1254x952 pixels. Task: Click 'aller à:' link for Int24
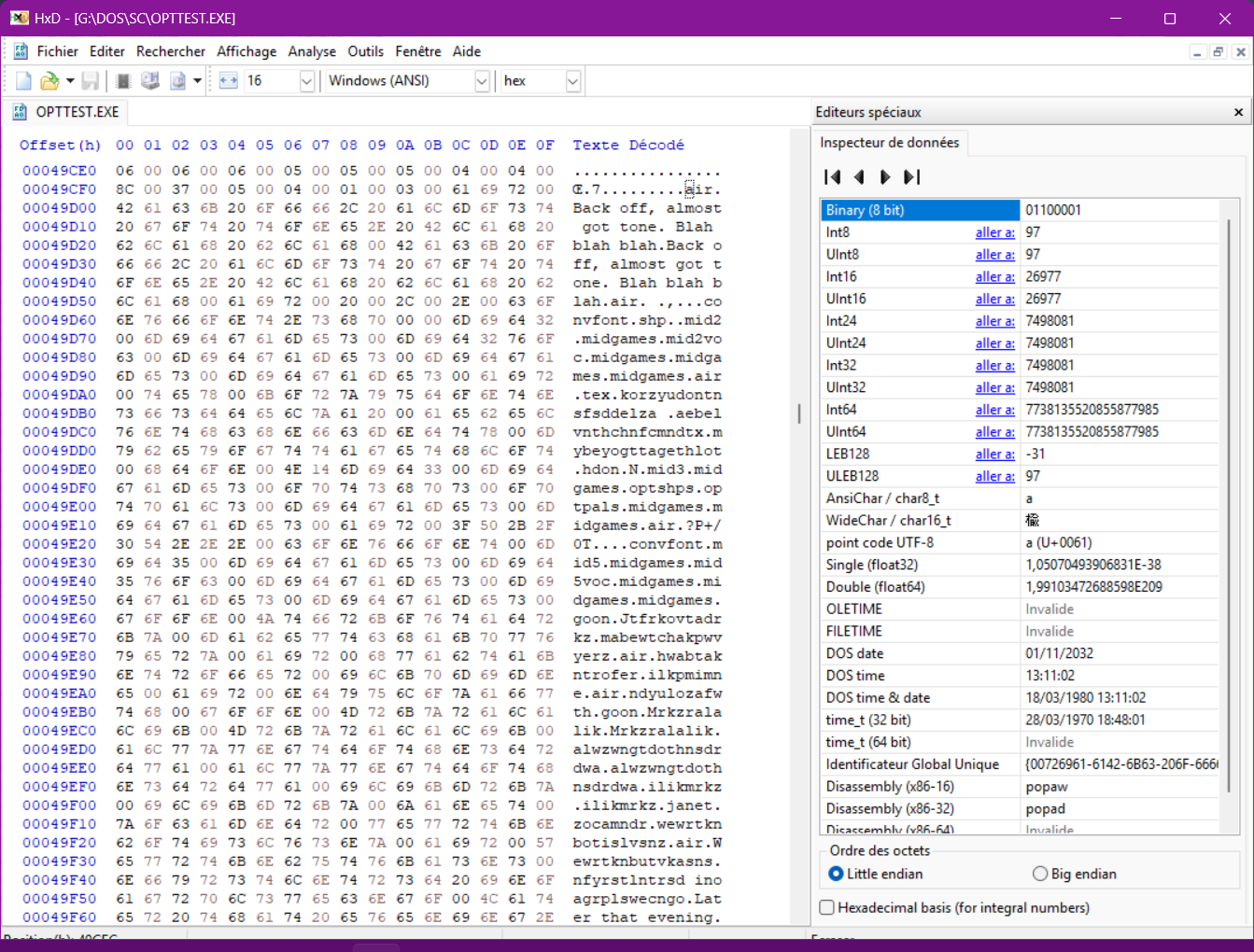point(994,321)
